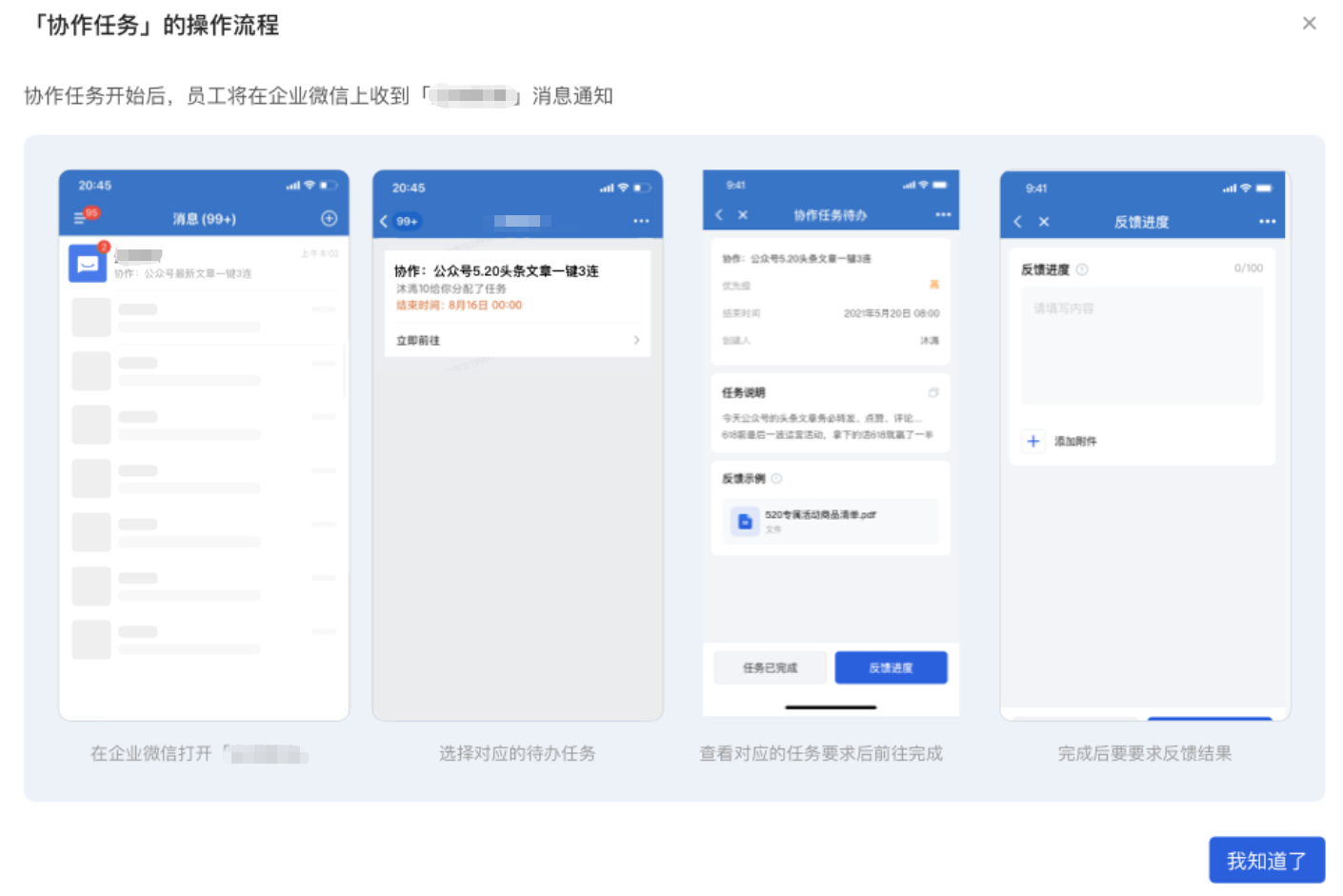Screen dimensions: 1343x896
Task: Tap the back arrow with 99+ badge
Action: [x=400, y=221]
